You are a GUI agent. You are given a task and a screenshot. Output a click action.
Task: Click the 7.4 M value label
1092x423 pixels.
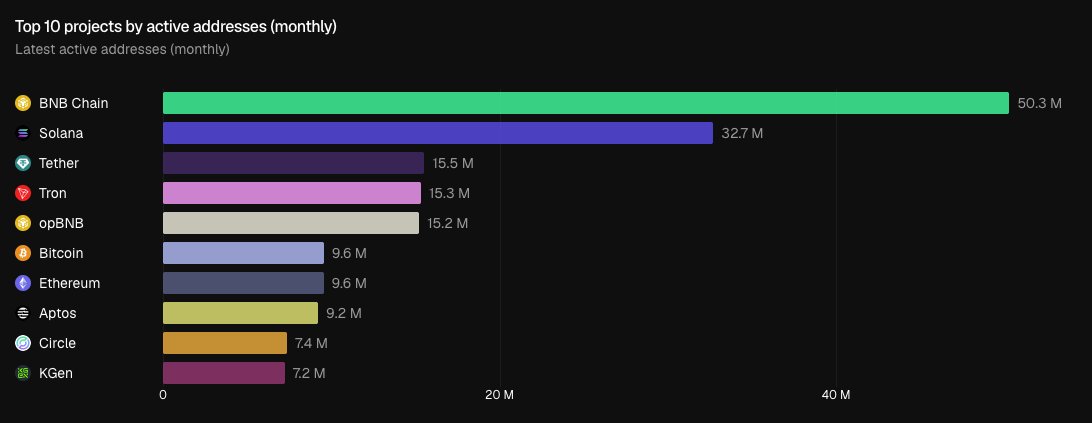tap(311, 343)
